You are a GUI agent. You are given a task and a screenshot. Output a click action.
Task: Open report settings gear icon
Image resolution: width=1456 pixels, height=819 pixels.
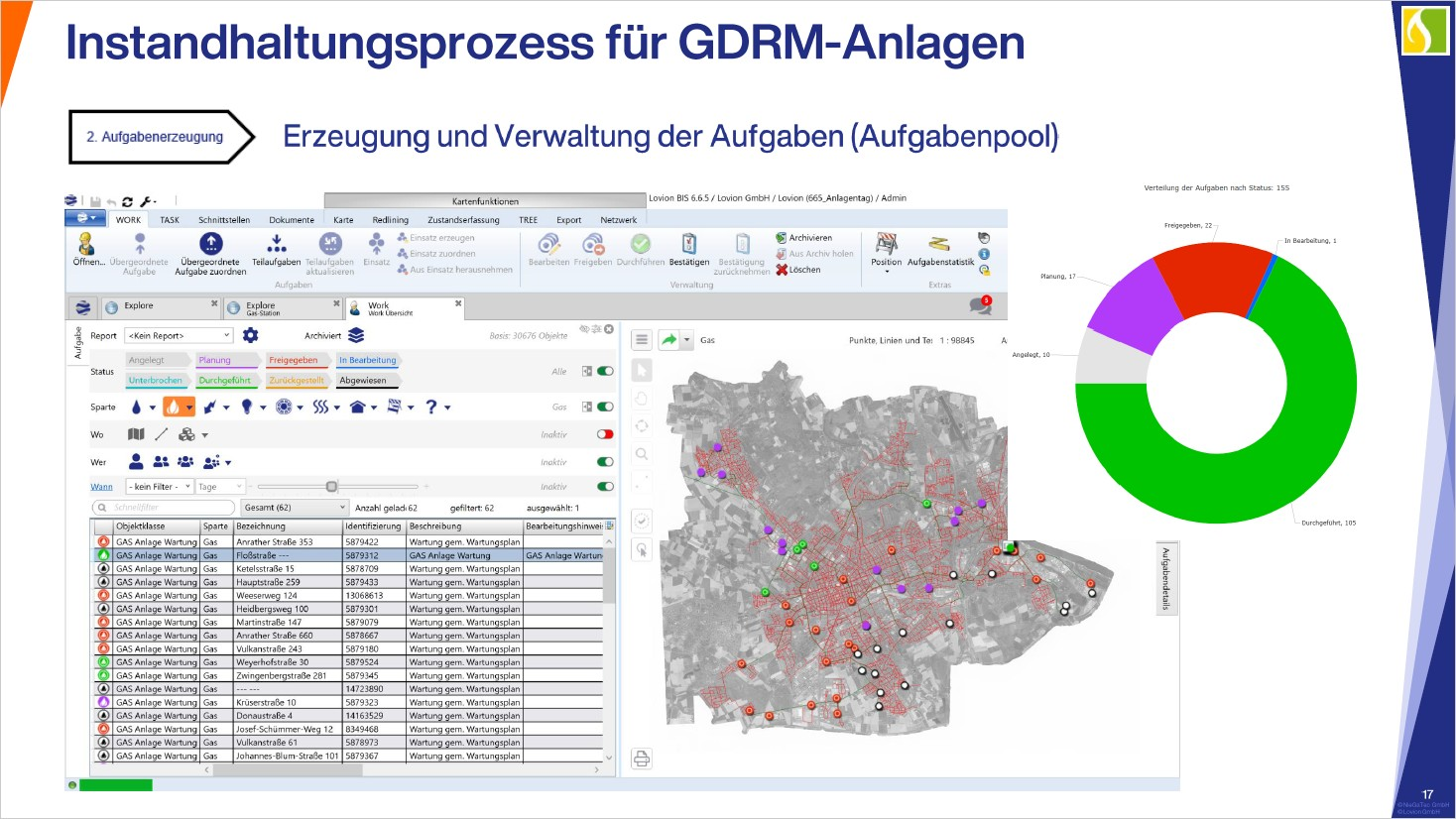tap(251, 336)
